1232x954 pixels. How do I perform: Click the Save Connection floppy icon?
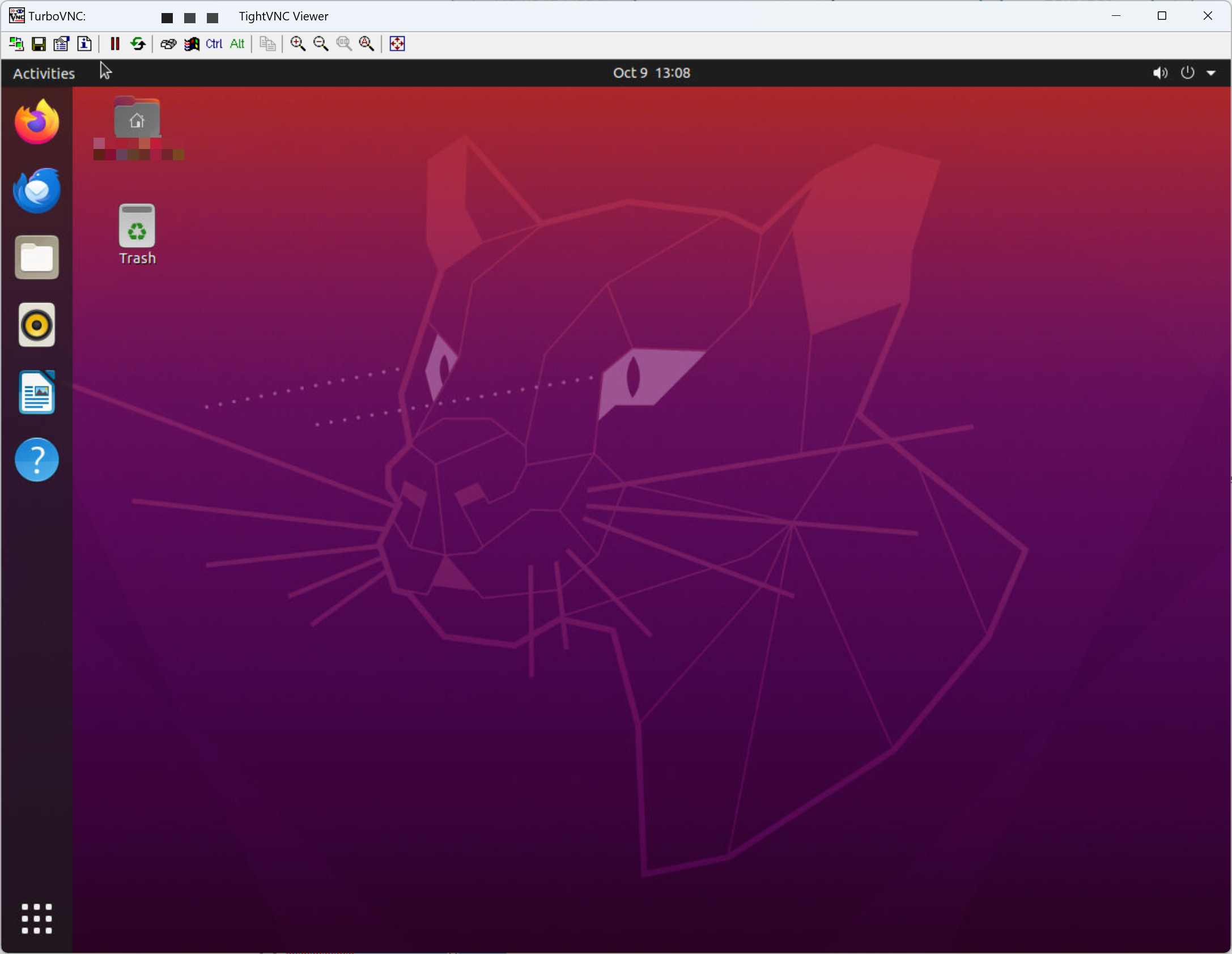coord(39,44)
